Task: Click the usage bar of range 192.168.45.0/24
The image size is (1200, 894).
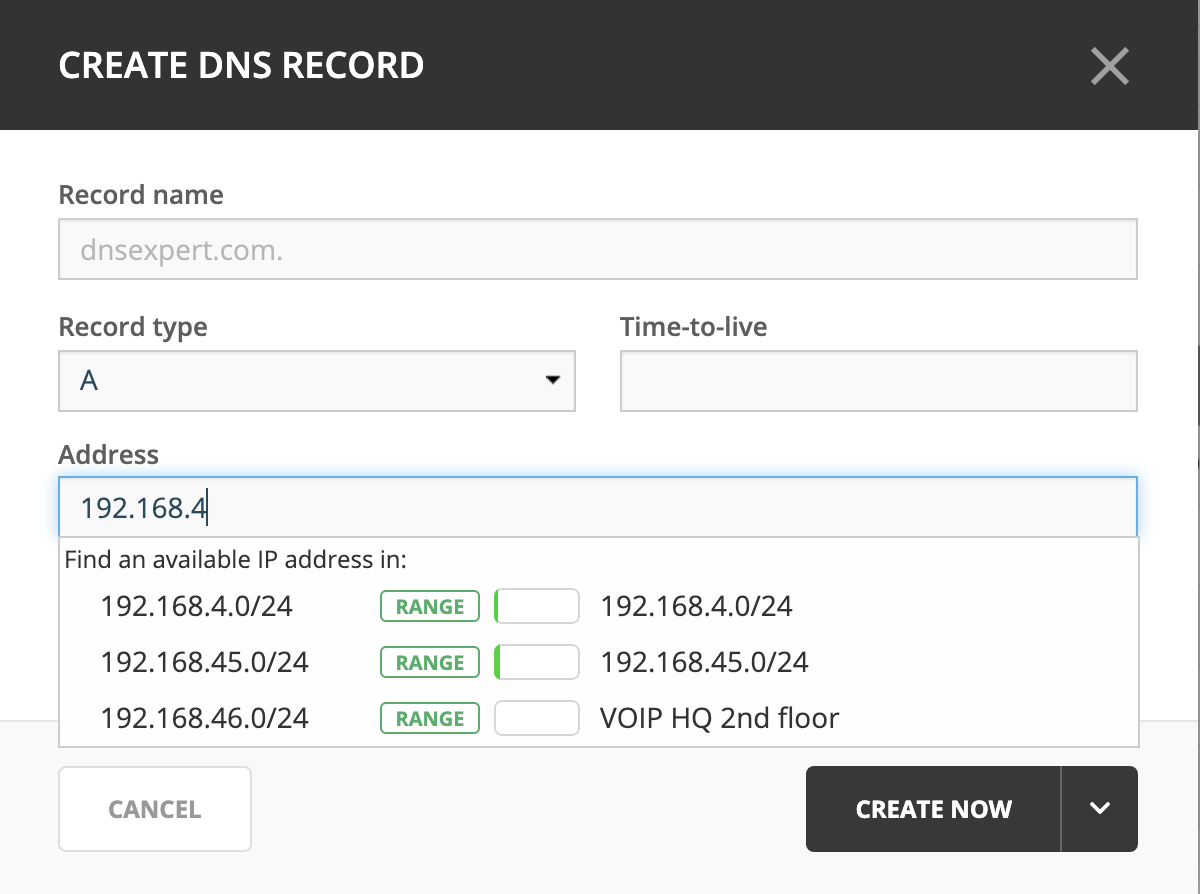Action: tap(537, 663)
